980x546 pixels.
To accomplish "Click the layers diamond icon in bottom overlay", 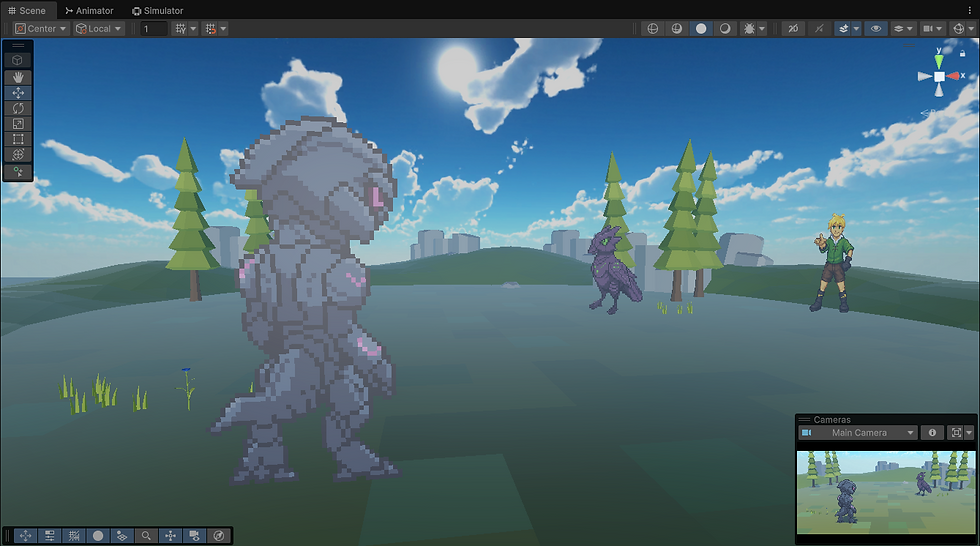I will 122,536.
